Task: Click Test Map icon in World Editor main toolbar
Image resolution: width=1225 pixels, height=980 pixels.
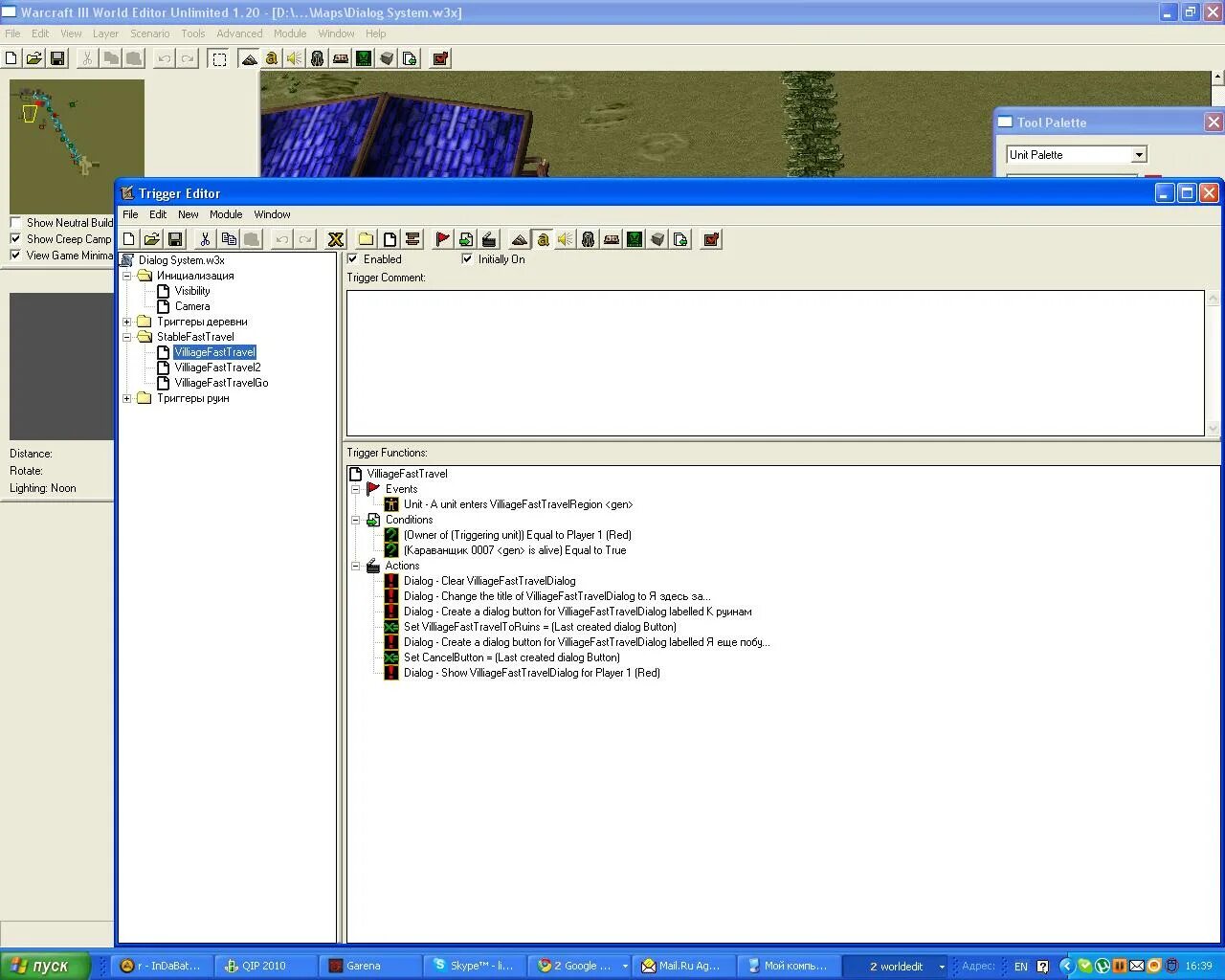Action: pos(440,58)
